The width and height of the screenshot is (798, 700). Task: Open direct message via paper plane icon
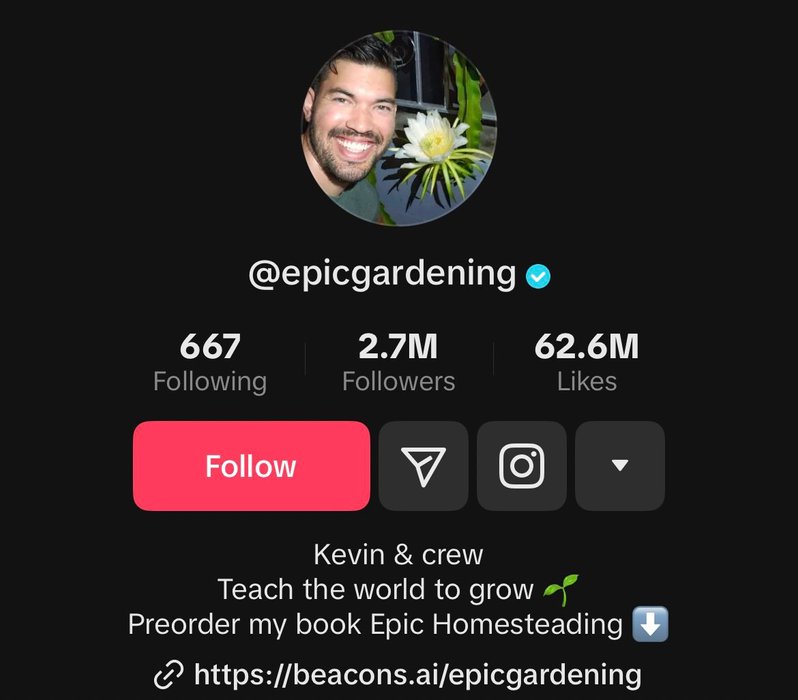423,466
